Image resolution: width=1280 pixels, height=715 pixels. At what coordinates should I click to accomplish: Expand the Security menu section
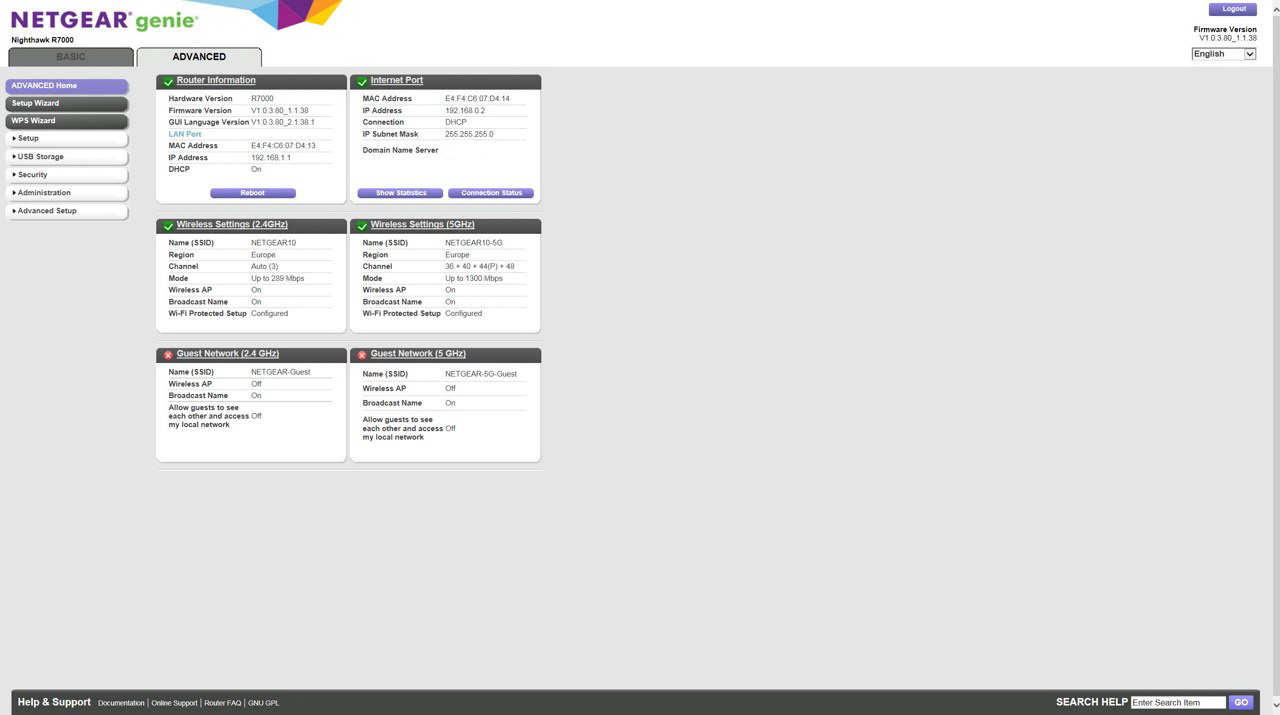[x=67, y=175]
